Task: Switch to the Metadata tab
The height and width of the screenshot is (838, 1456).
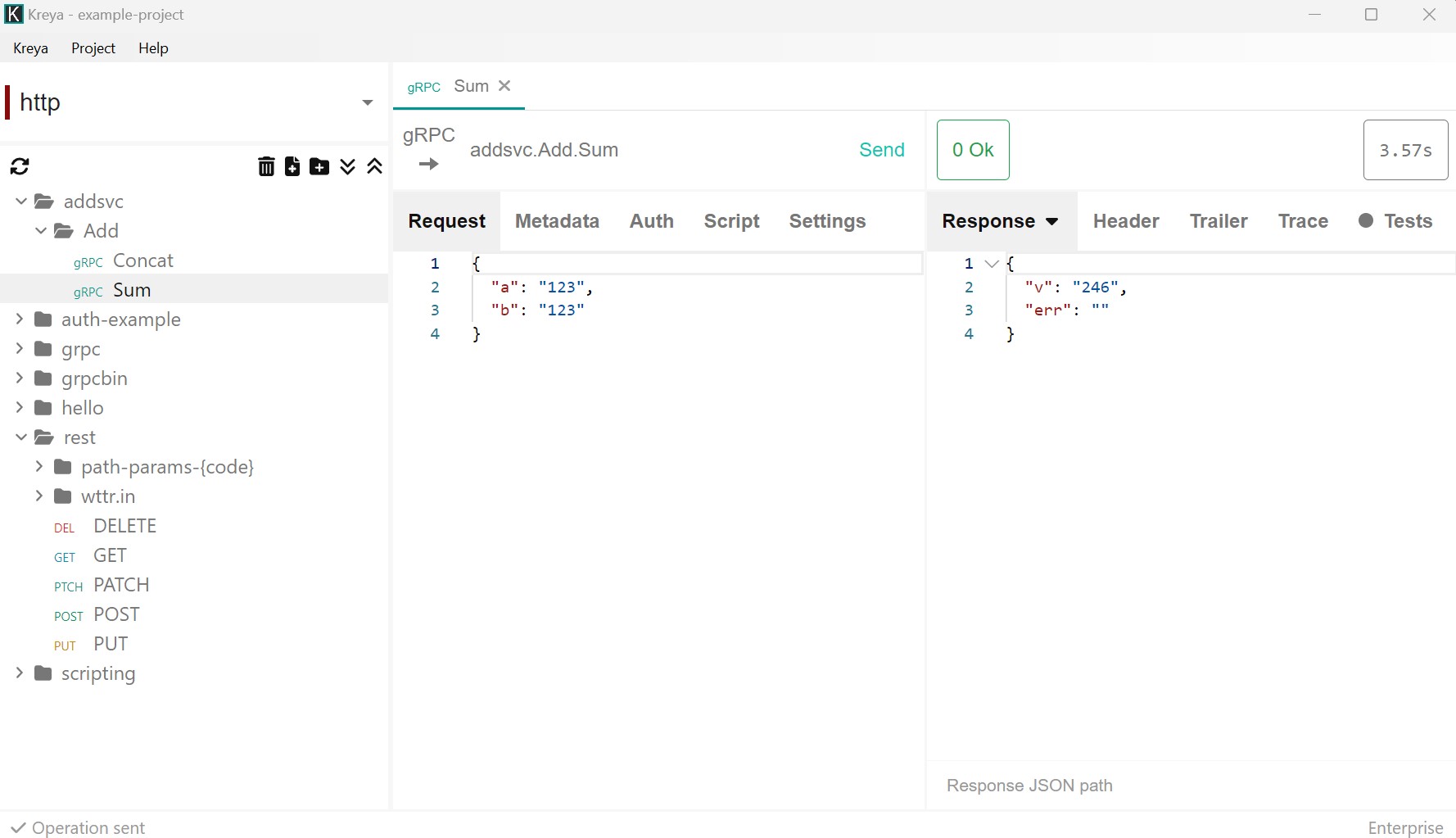Action: [557, 221]
